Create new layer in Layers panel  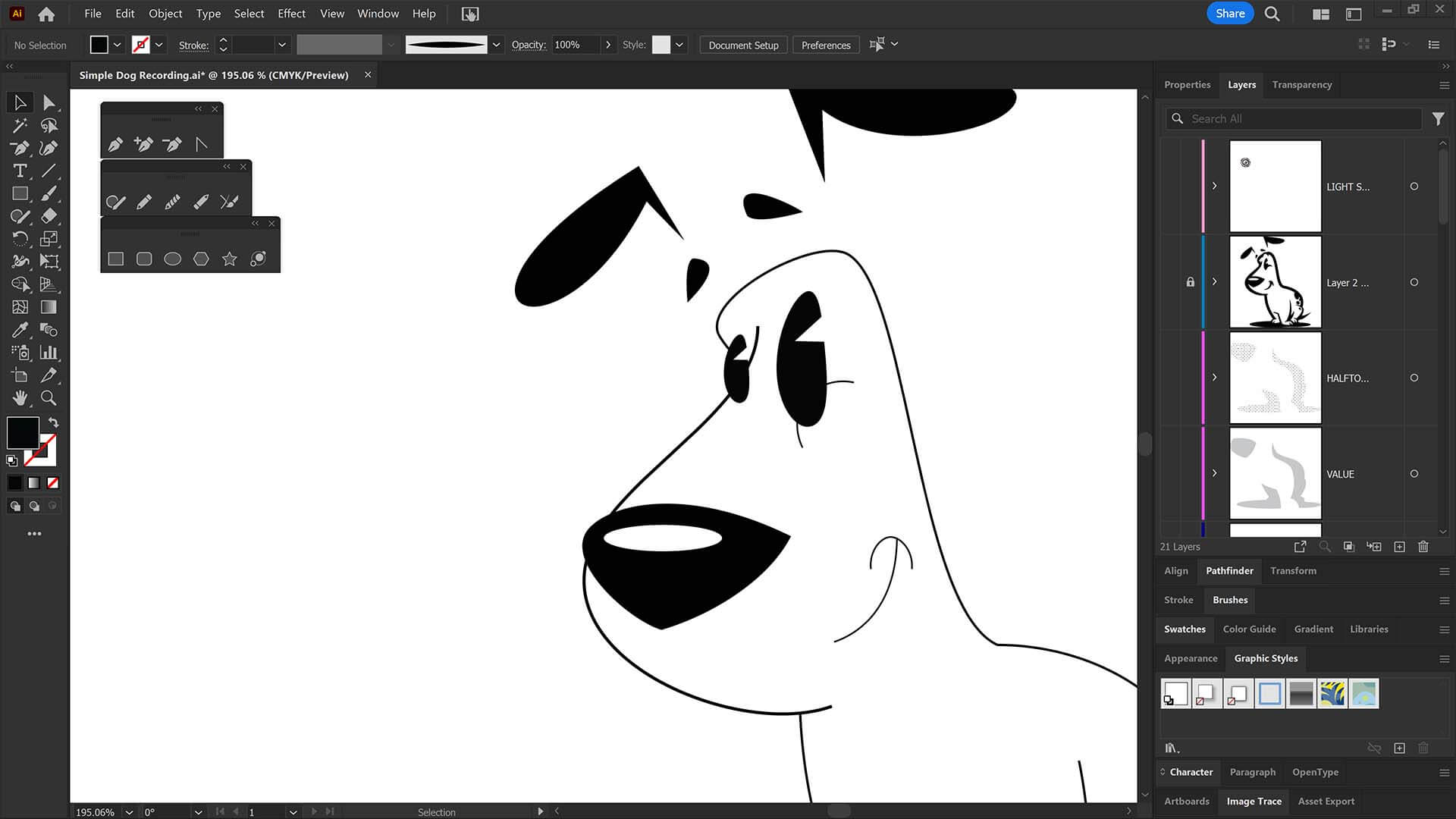click(x=1400, y=547)
